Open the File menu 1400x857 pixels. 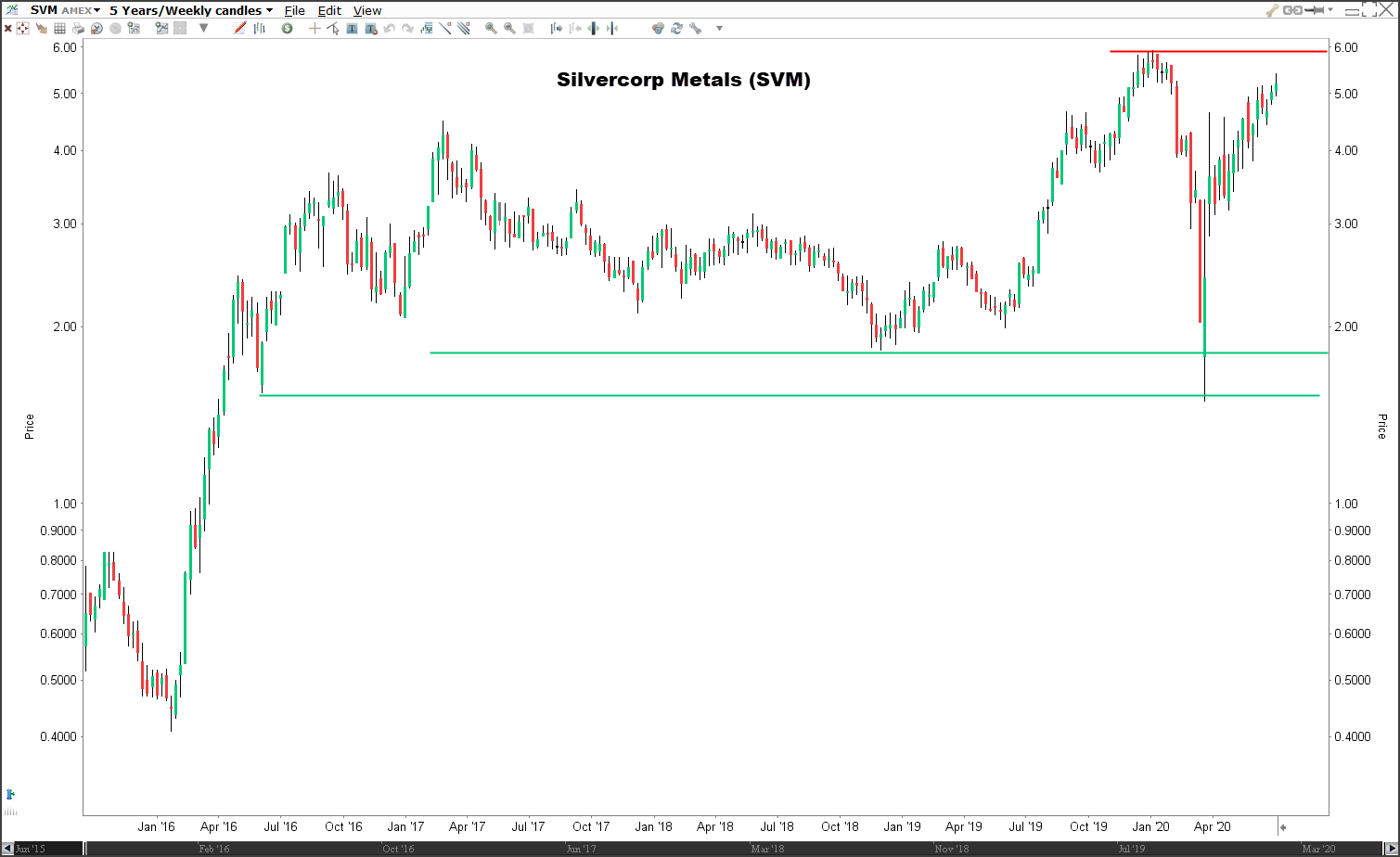pyautogui.click(x=294, y=10)
